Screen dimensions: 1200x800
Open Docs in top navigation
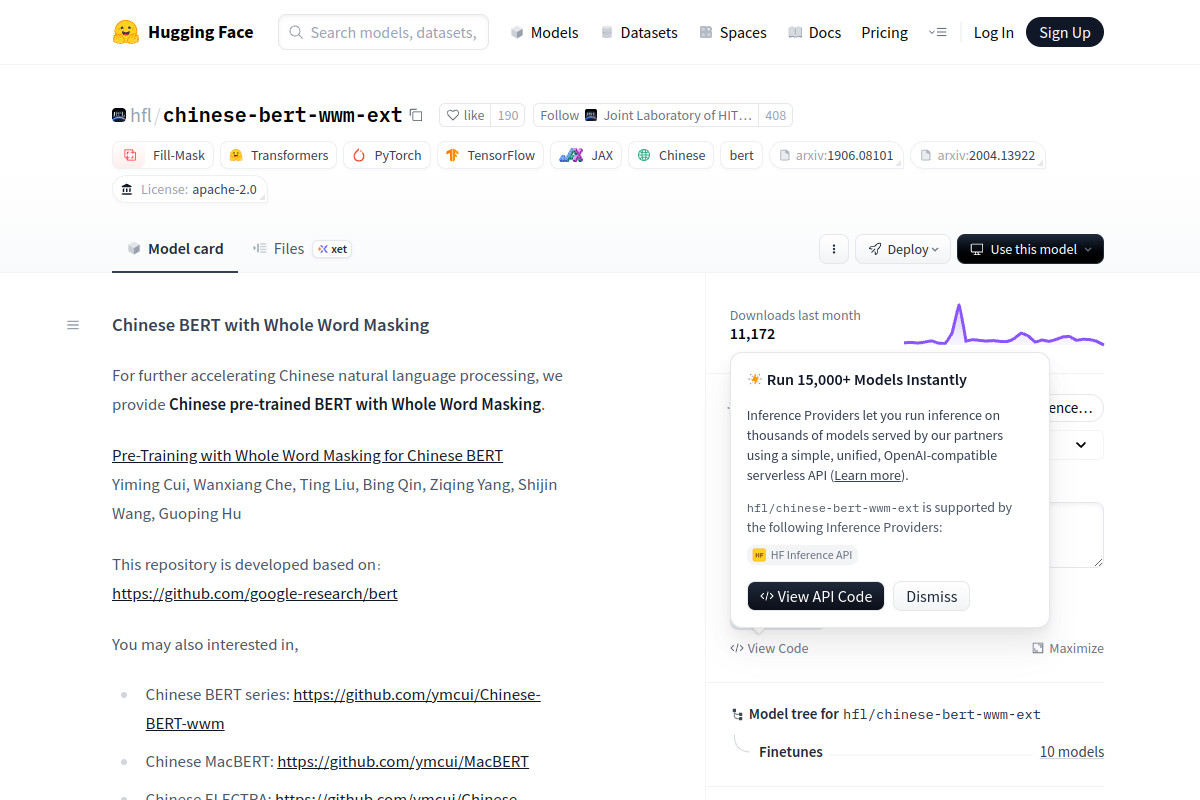pyautogui.click(x=814, y=32)
